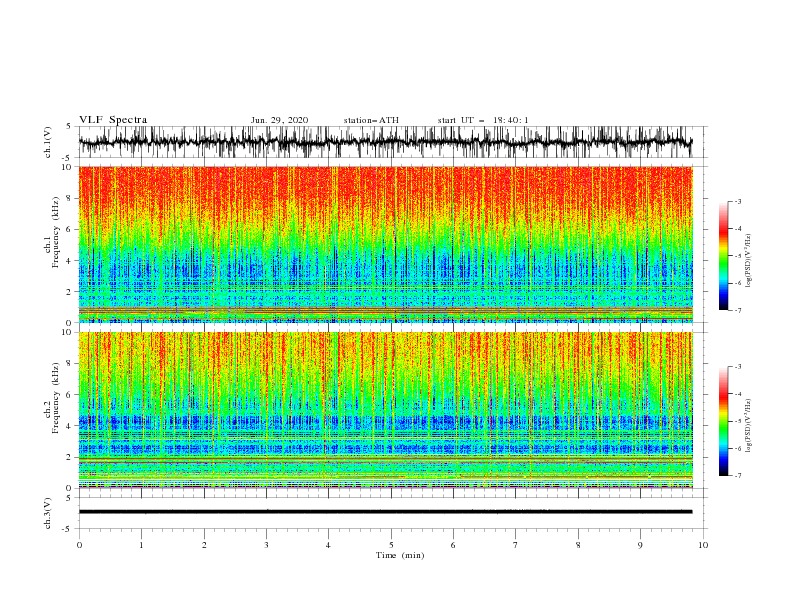Click the "station=ATH" header label
Image resolution: width=792 pixels, height=612 pixels.
coord(371,120)
